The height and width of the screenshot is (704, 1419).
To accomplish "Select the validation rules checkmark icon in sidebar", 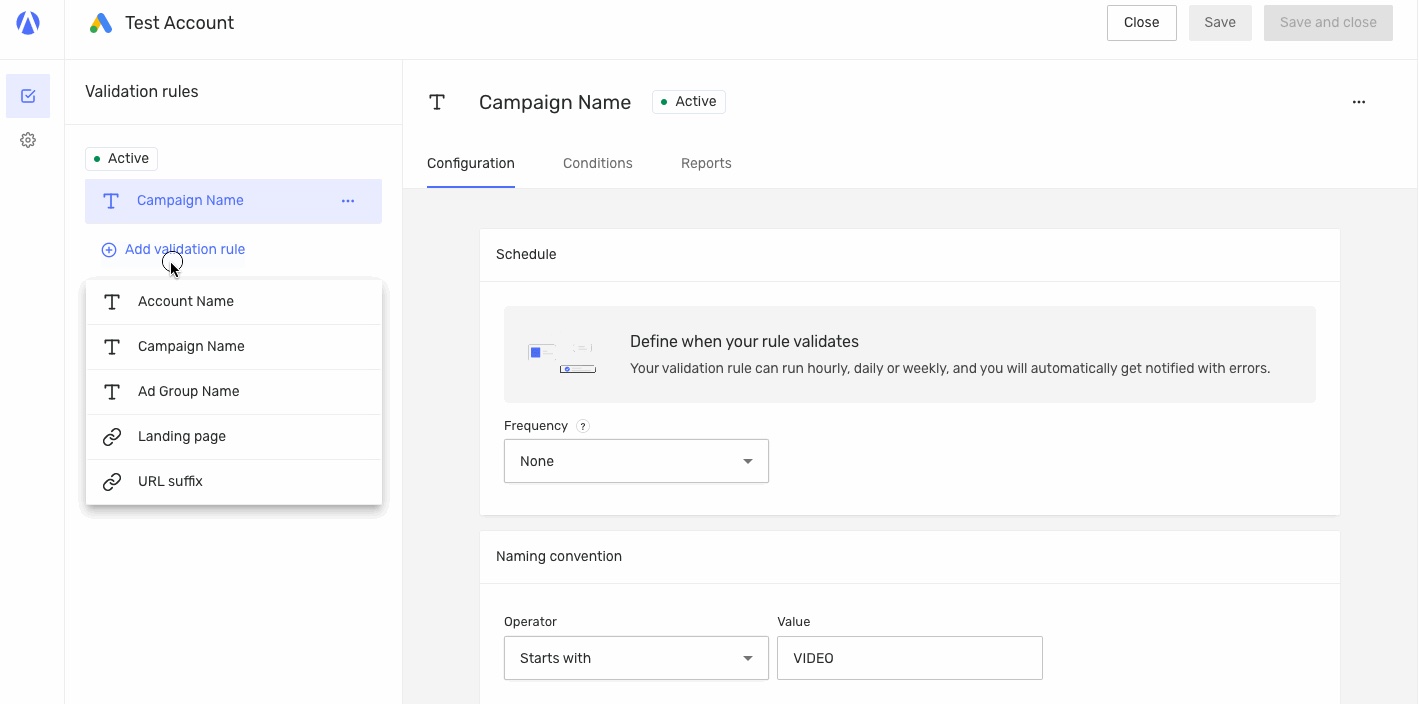I will pos(28,95).
